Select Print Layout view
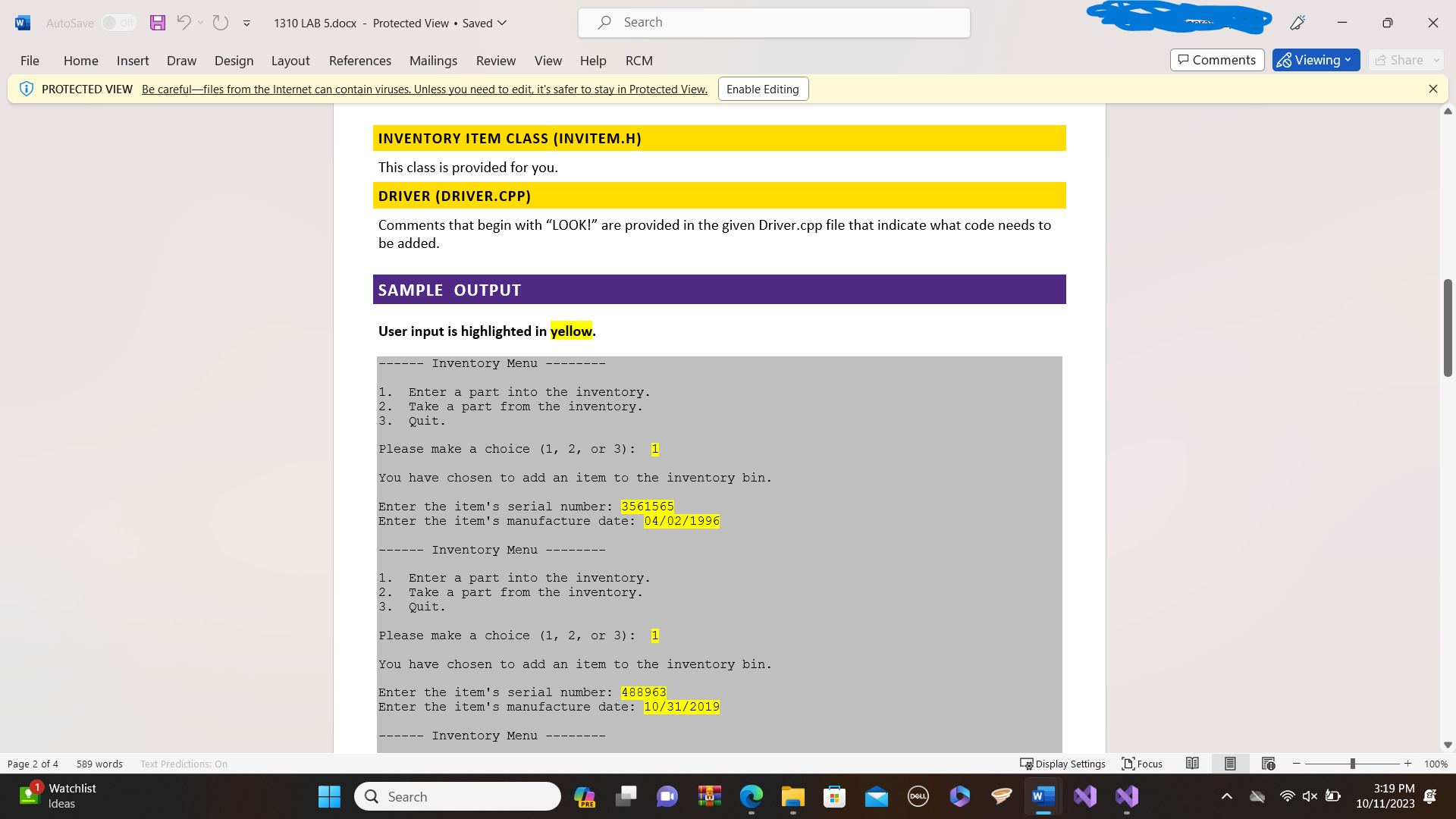 coord(1229,764)
